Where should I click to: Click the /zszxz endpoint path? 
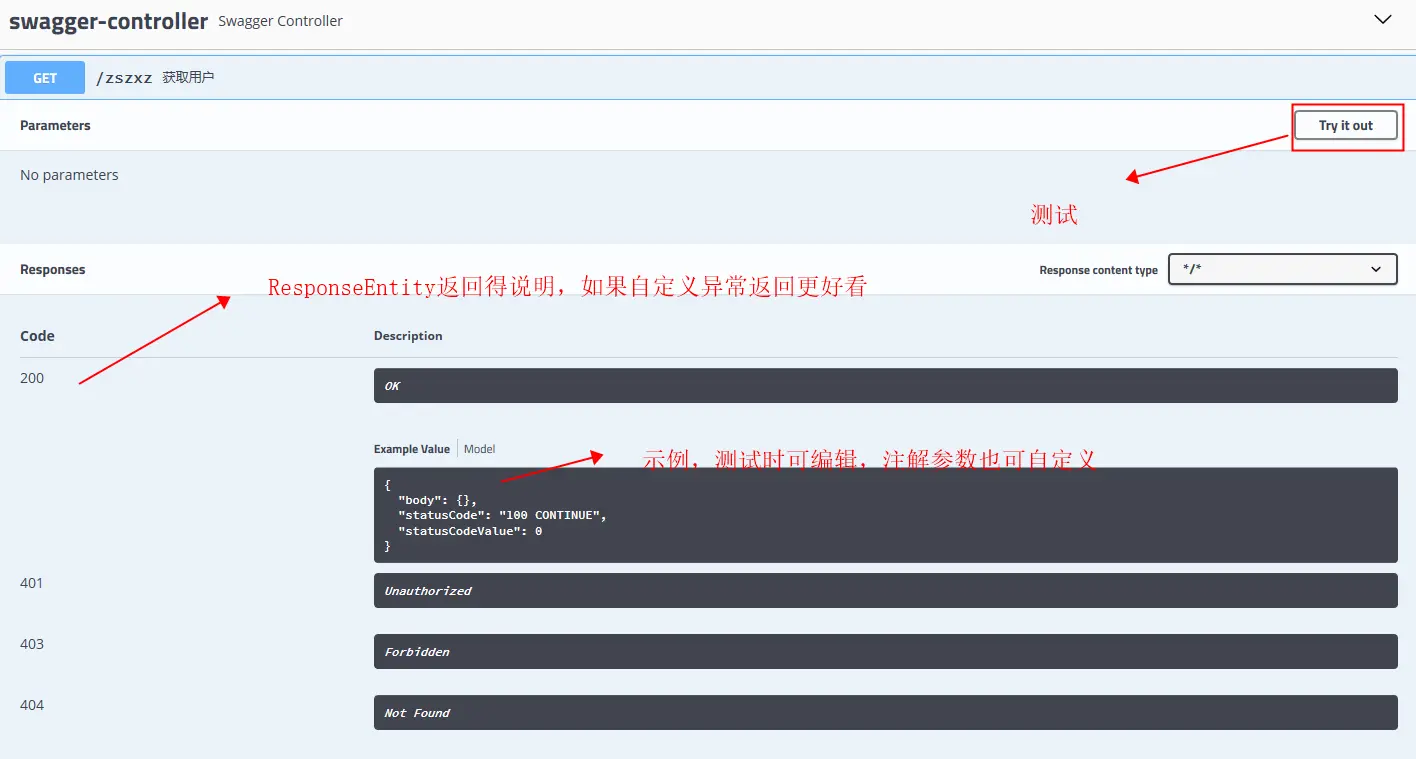point(124,78)
